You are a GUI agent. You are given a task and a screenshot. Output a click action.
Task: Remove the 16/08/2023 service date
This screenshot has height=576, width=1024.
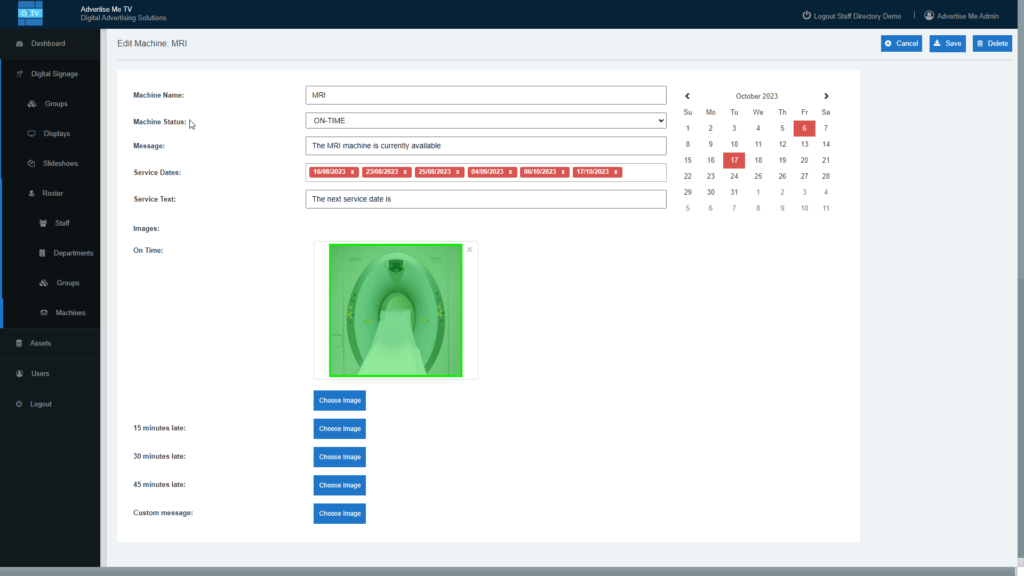353,171
